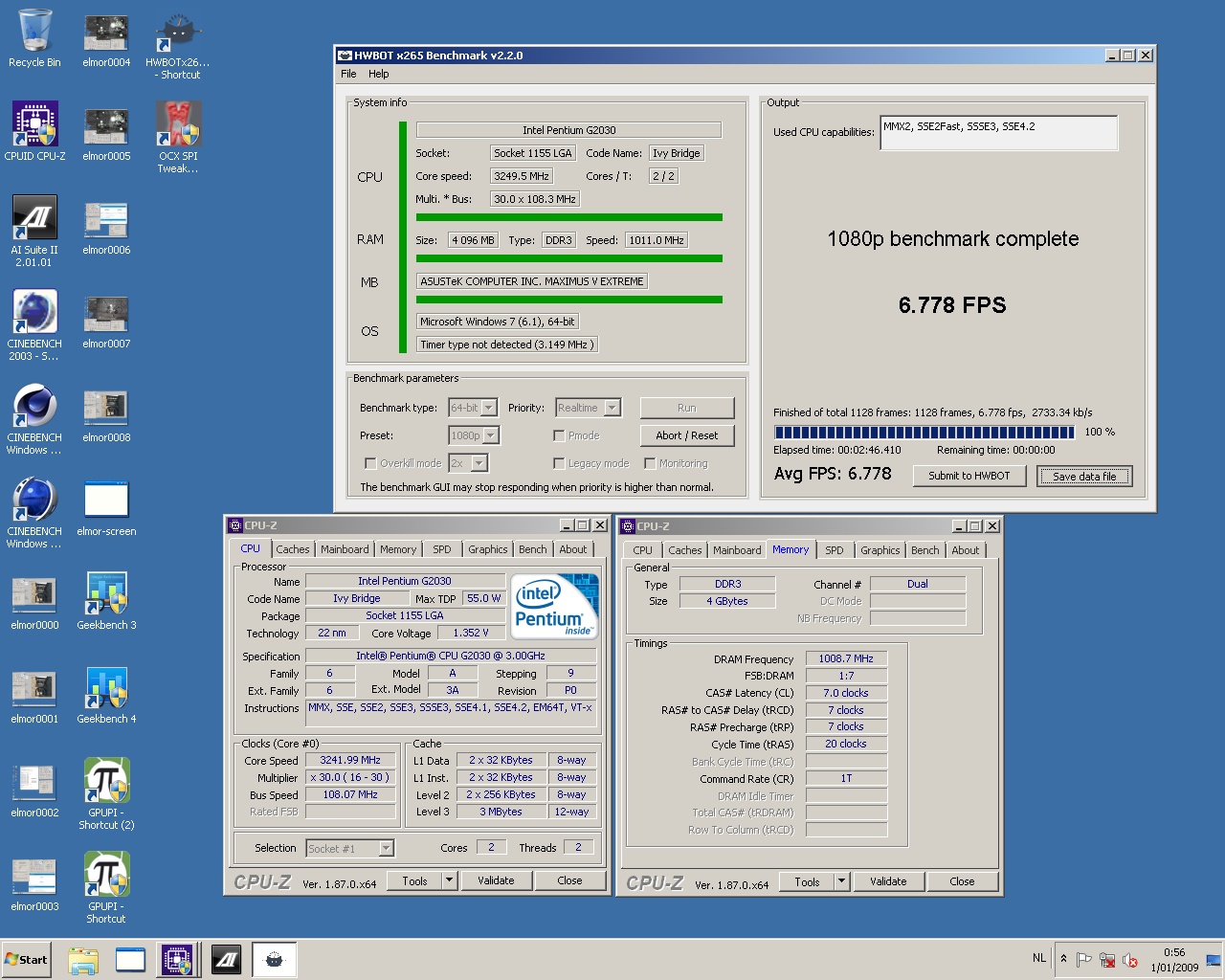Viewport: 1225px width, 980px height.
Task: Click the Intel Pentium inside logo in CPU-Z
Action: (554, 606)
